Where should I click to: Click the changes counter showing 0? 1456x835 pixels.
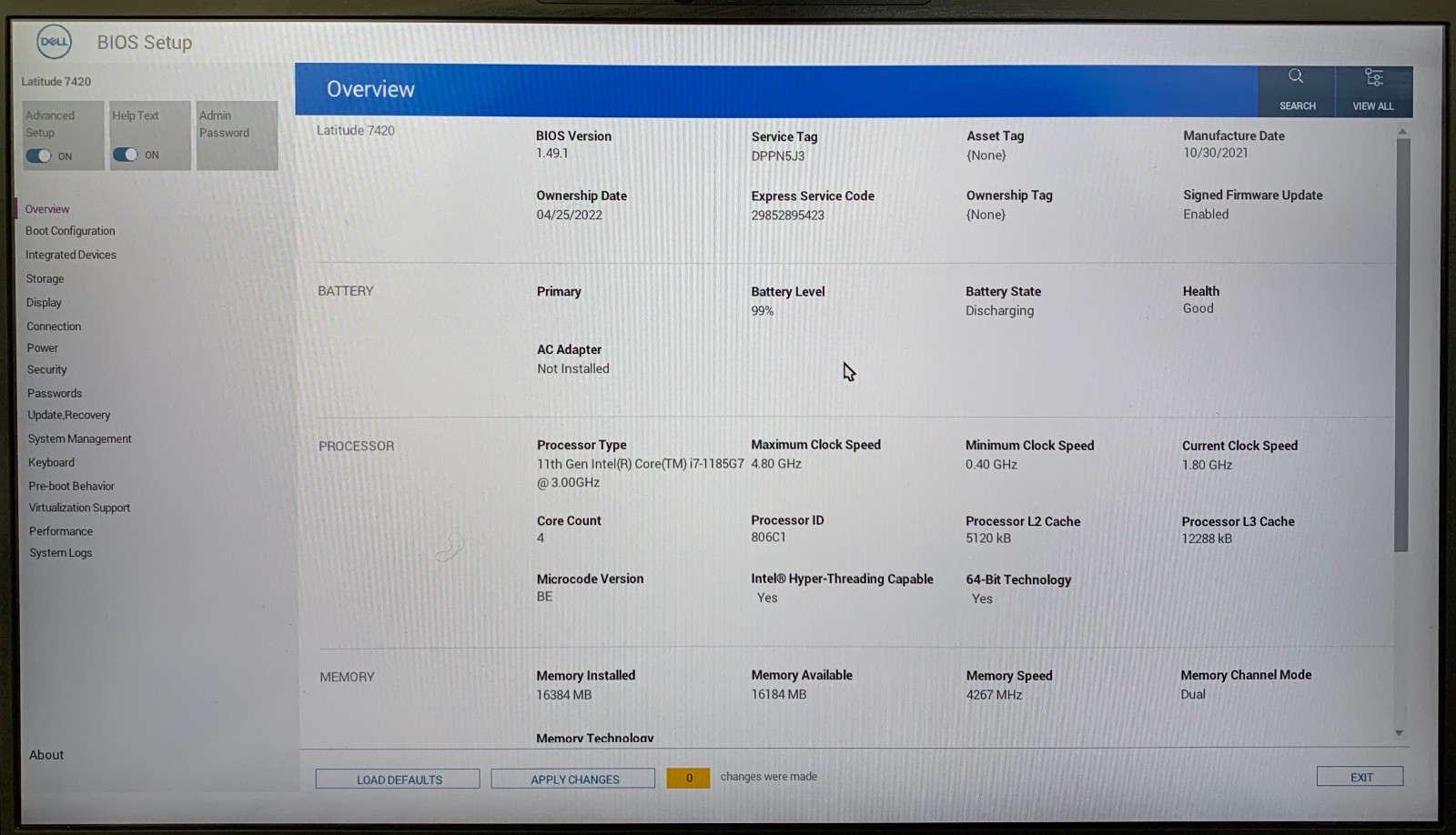click(x=688, y=778)
